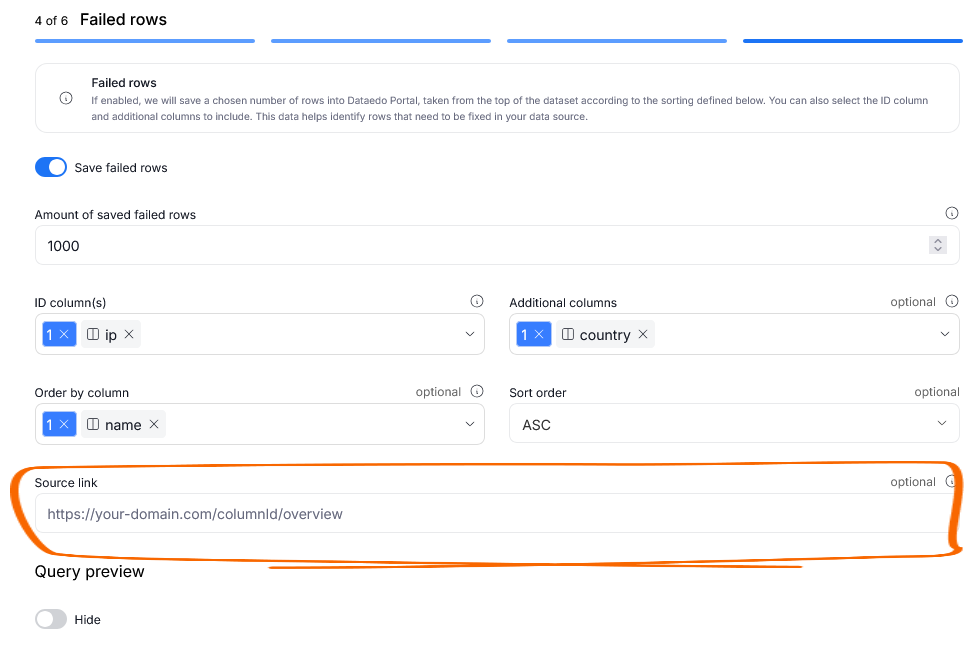Clear the Order by column count badge
Screen dimensions: 975x661
pyautogui.click(x=64, y=425)
